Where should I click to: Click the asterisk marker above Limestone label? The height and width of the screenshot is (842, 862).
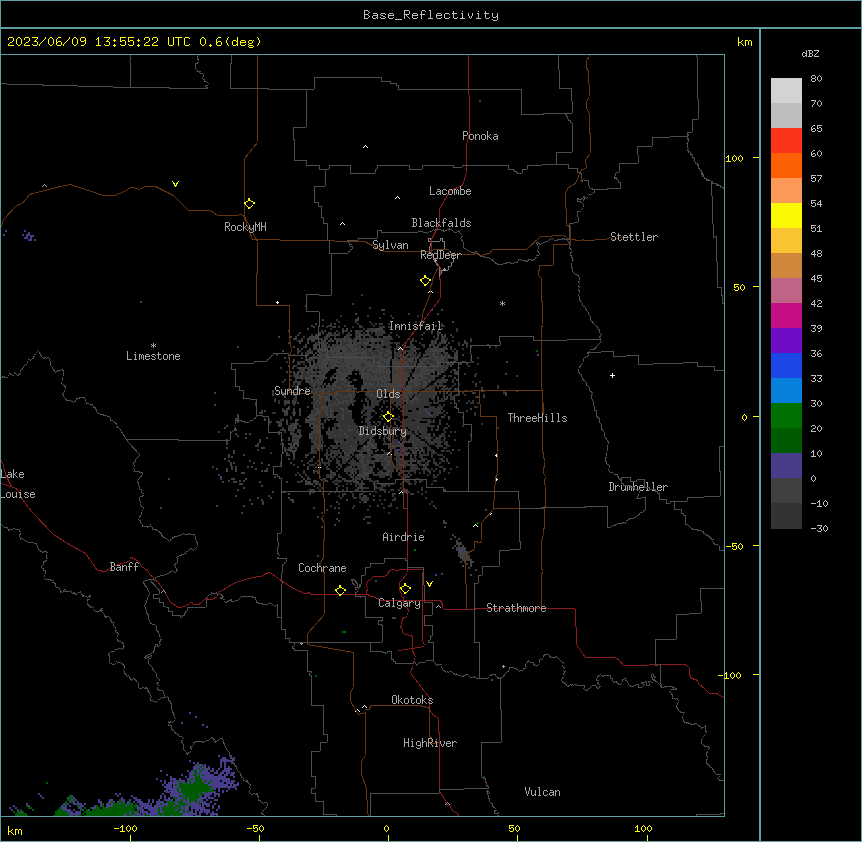coord(153,346)
